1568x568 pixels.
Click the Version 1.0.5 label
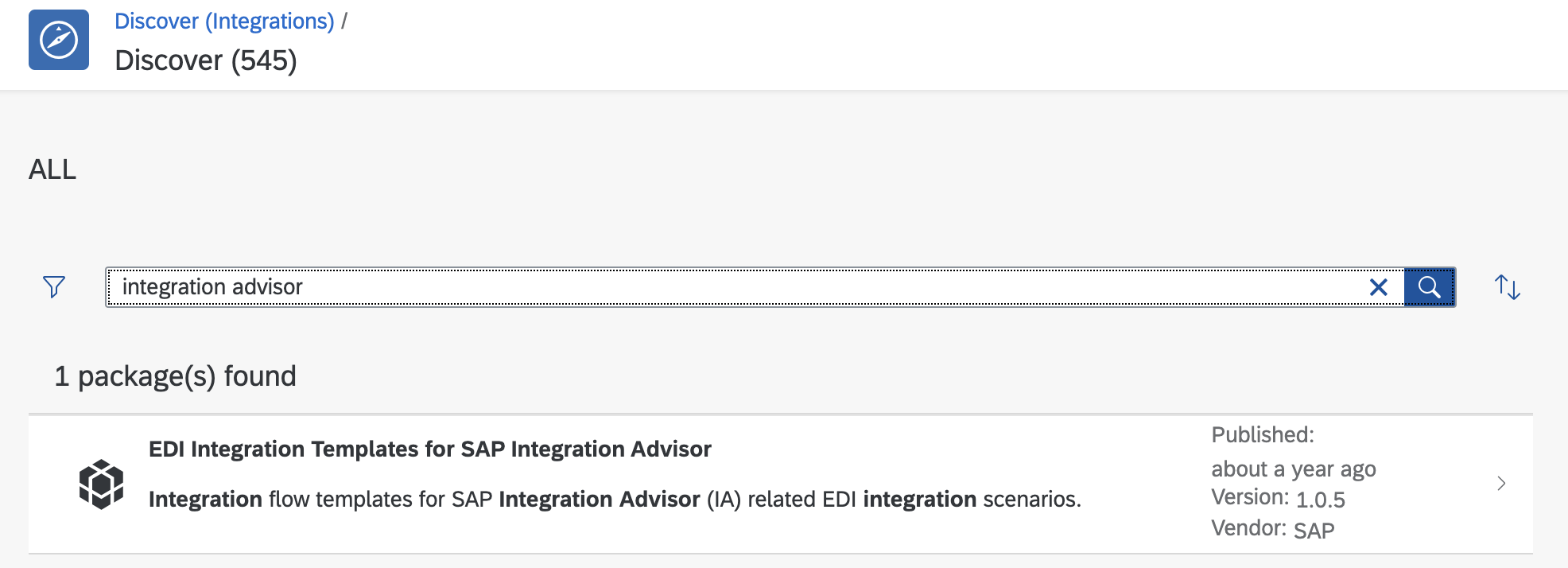[x=1278, y=498]
